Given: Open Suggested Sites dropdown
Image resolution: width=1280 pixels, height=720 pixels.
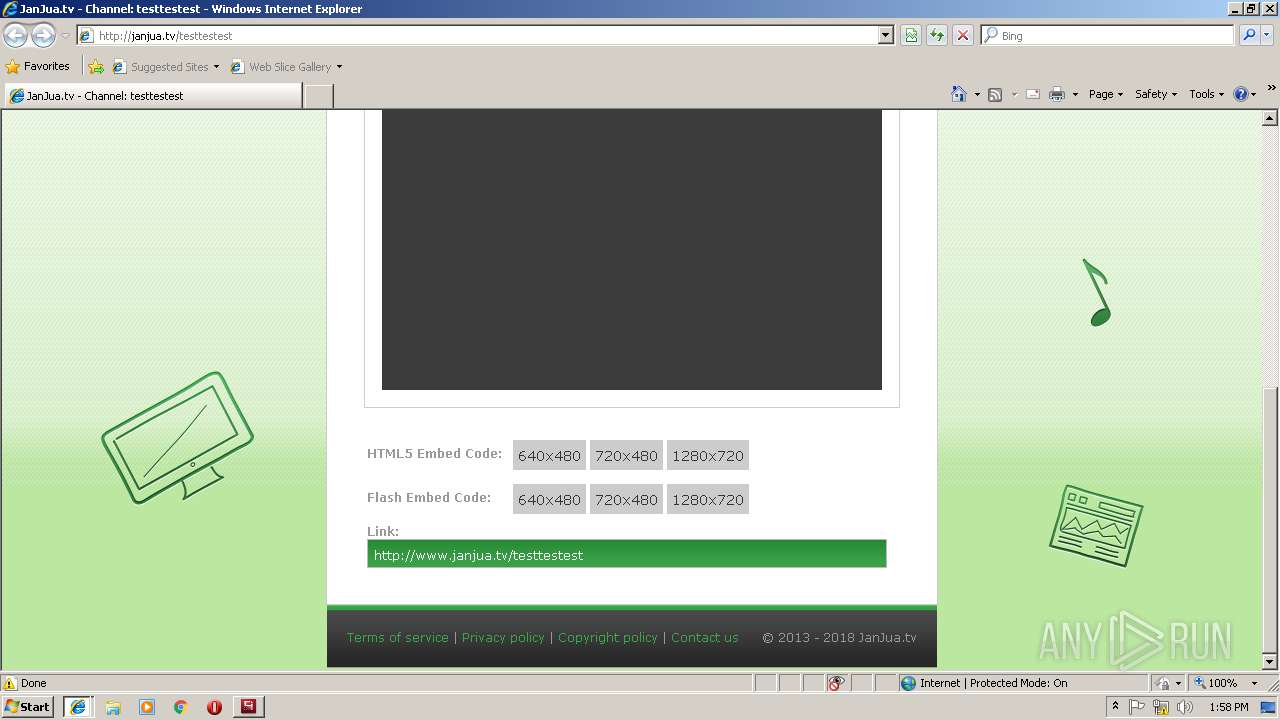Looking at the screenshot, I should 165,67.
